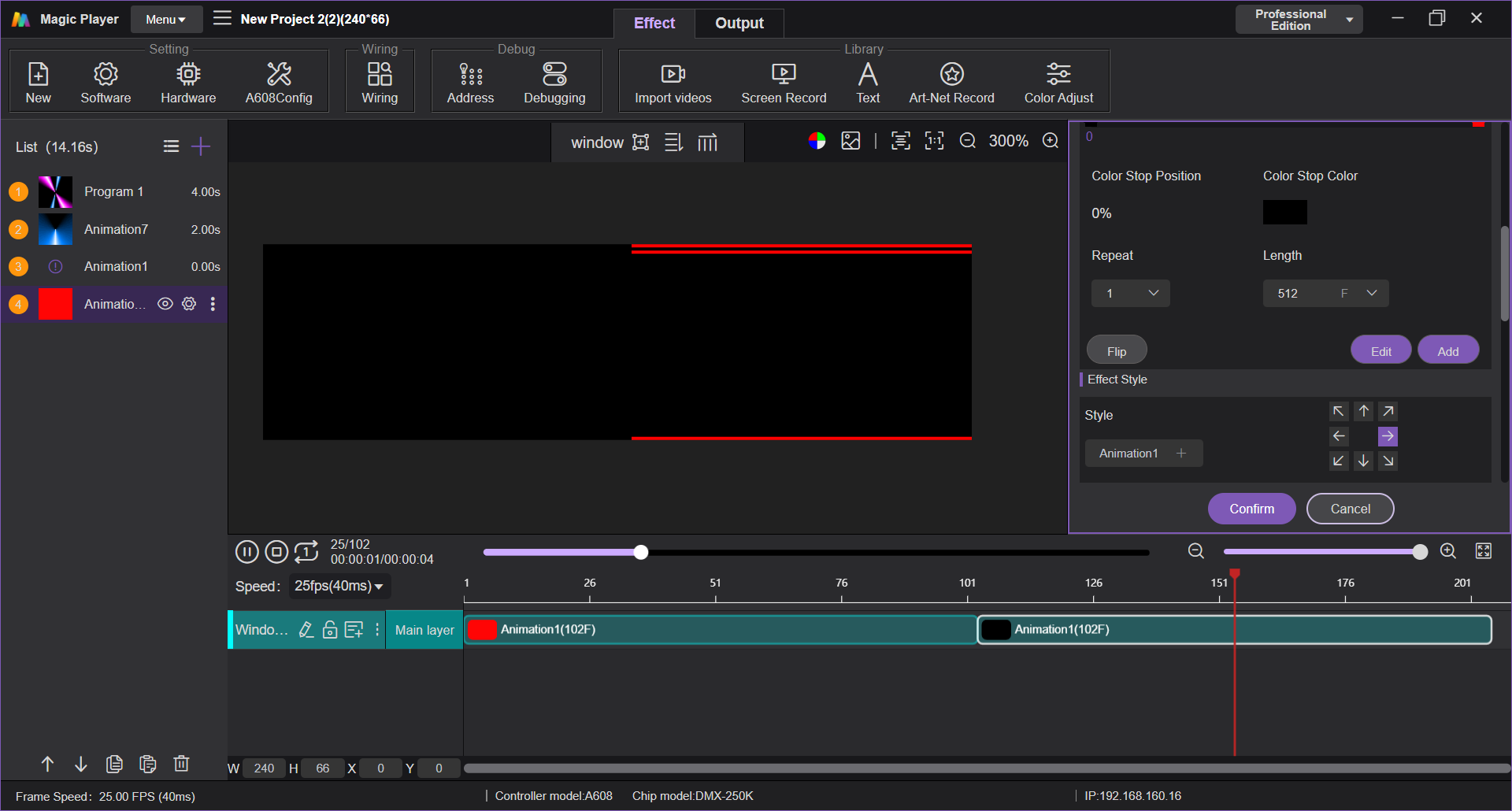Image resolution: width=1512 pixels, height=811 pixels.
Task: Zoom in the preview canvas
Action: point(1051,141)
